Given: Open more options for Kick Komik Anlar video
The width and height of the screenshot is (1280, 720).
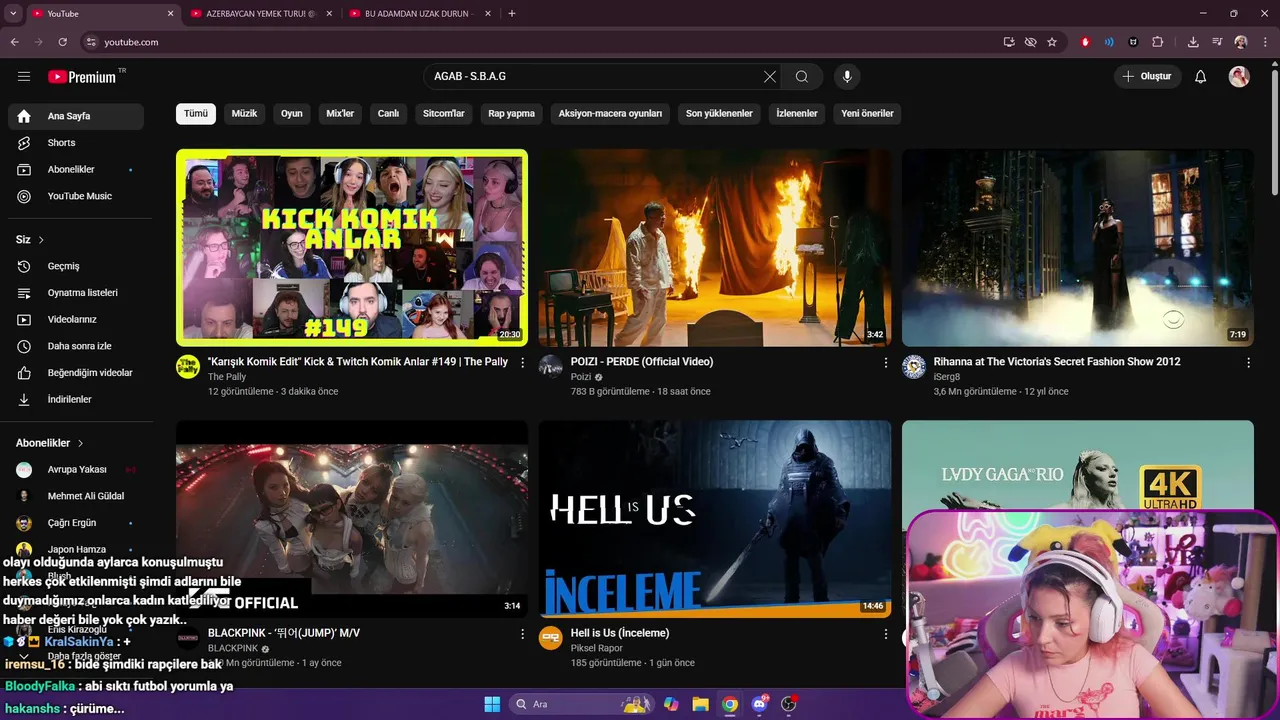Looking at the screenshot, I should point(522,363).
